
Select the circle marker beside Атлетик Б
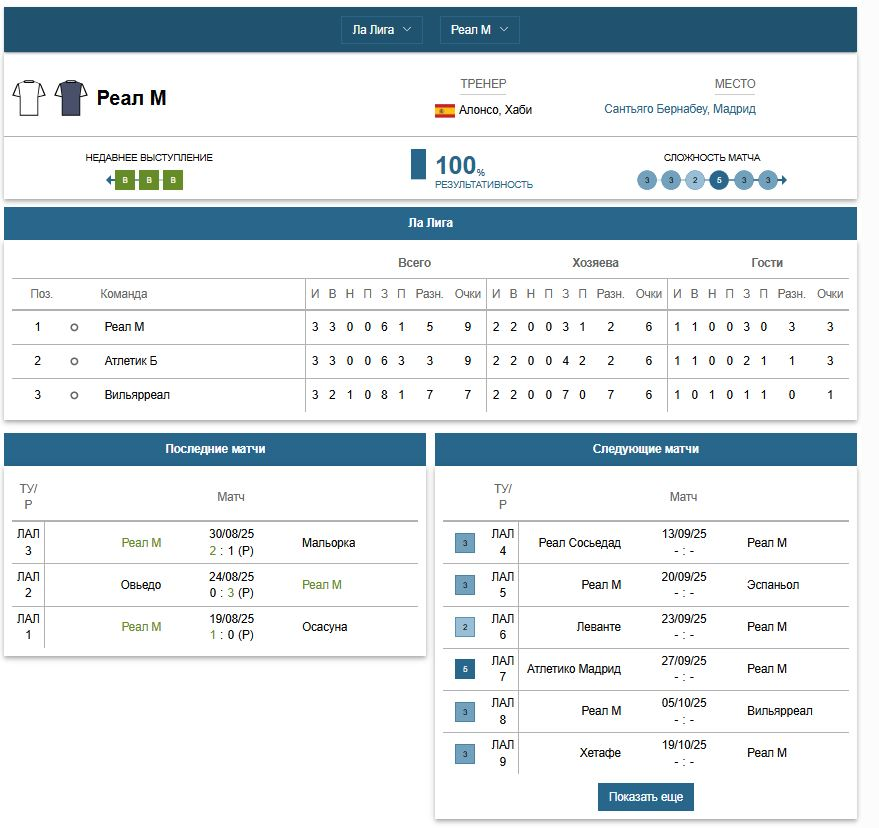(x=74, y=361)
